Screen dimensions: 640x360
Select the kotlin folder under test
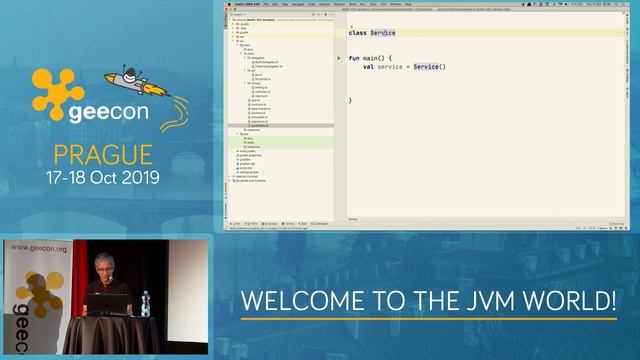tap(249, 142)
